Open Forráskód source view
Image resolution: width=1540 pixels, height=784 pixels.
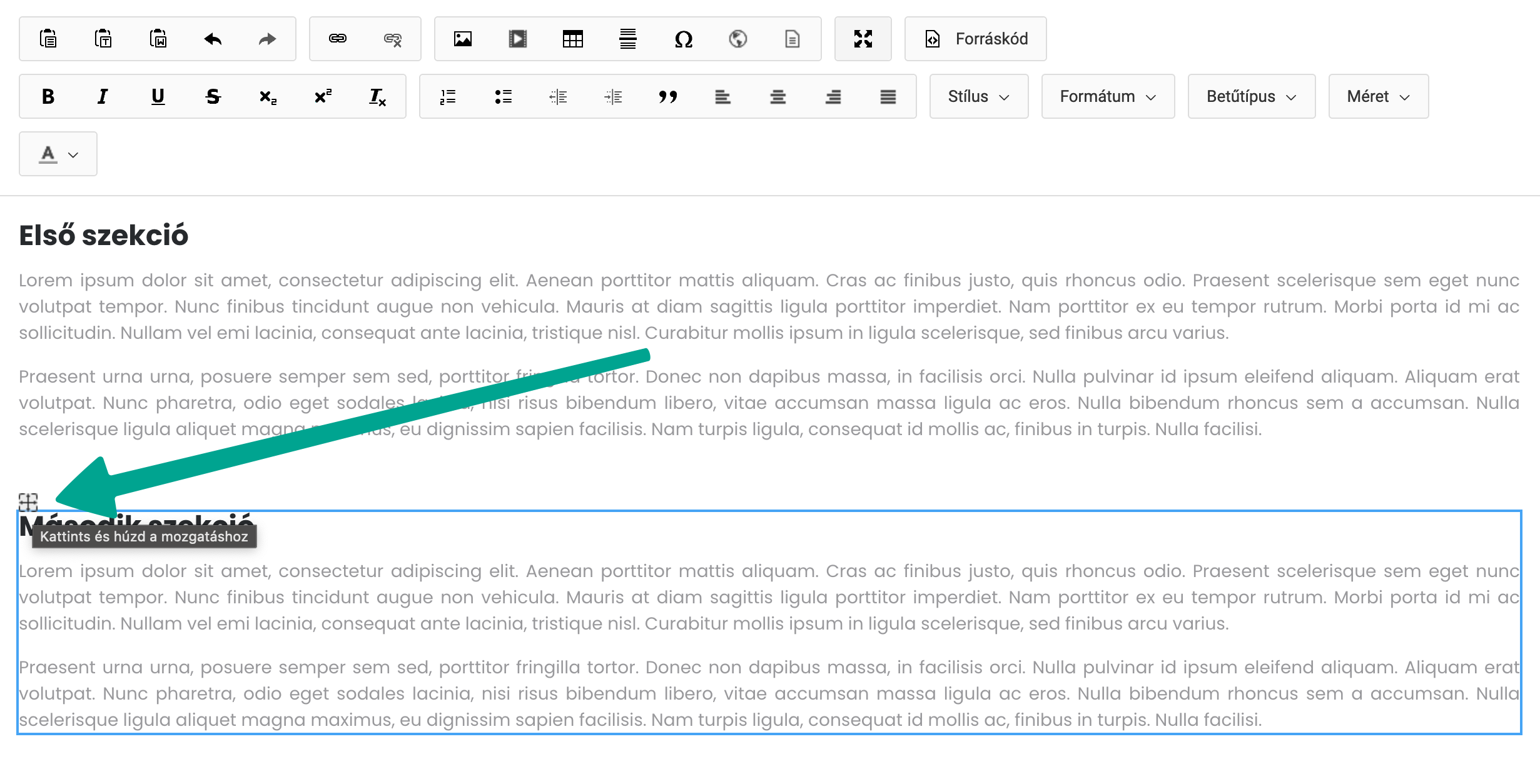point(976,39)
